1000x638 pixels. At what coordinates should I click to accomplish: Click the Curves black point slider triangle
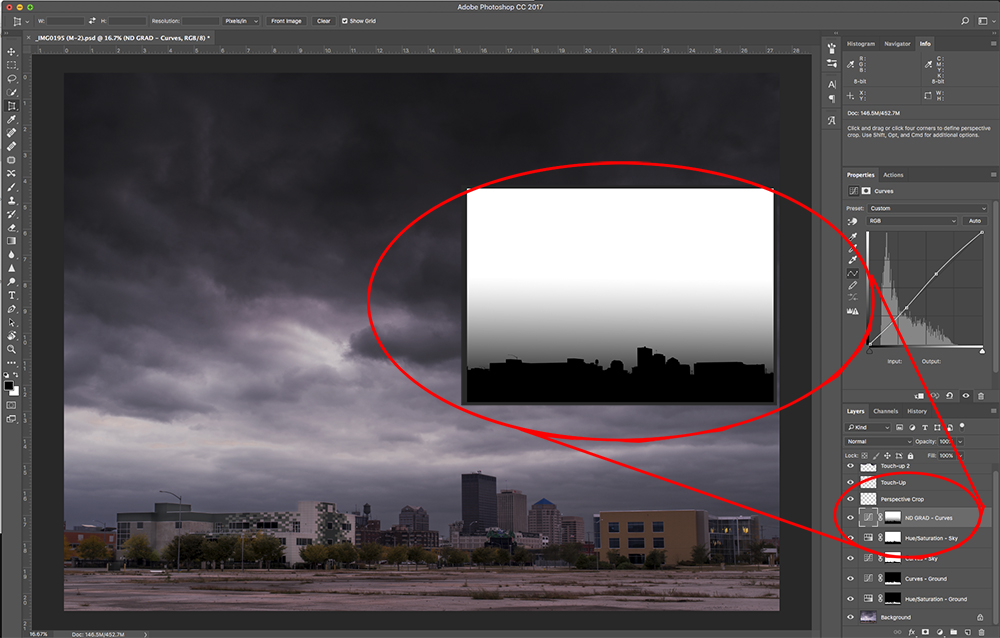pyautogui.click(x=869, y=351)
